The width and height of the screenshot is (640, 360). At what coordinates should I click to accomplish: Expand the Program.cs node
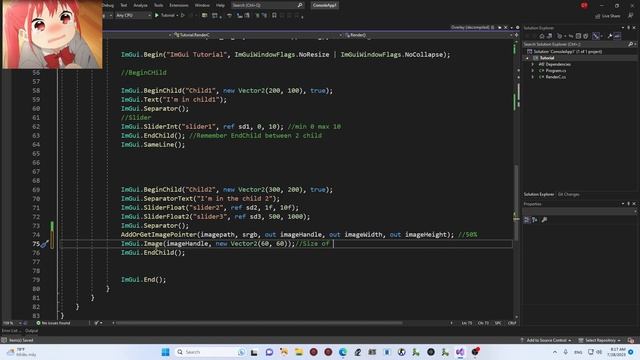(x=532, y=71)
